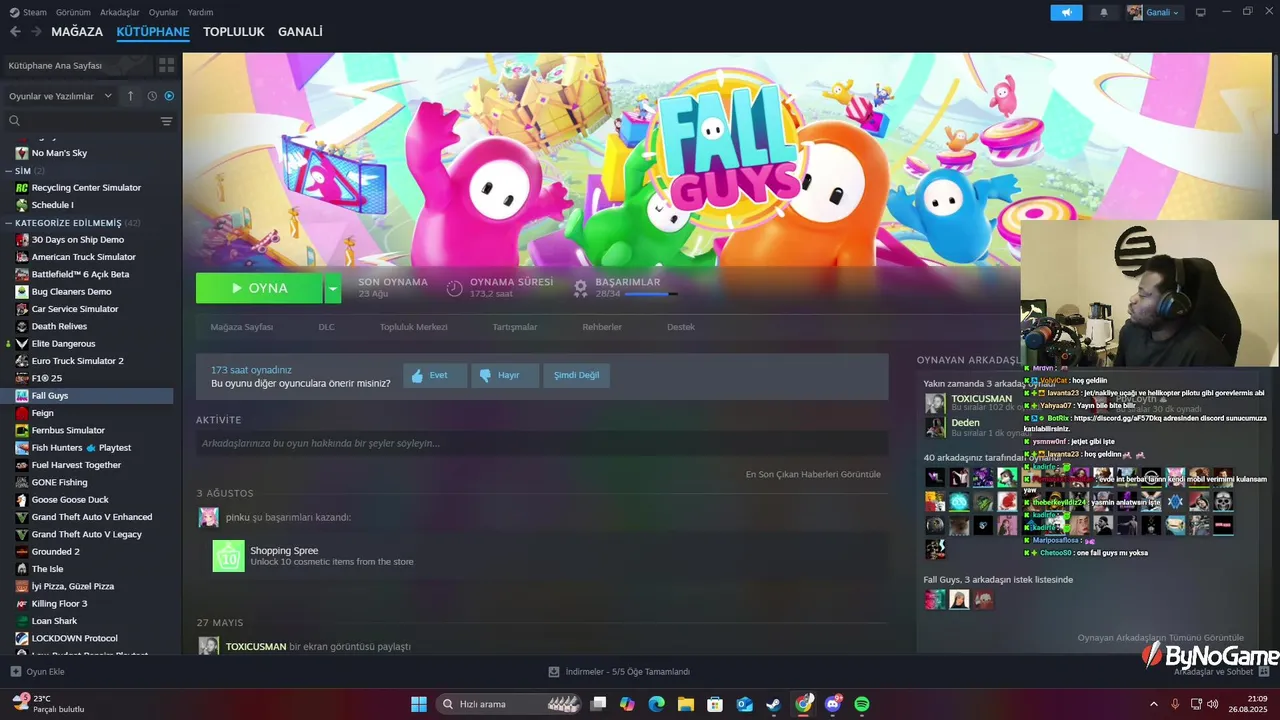1280x720 pixels.
Task: Toggle ready-to-play filter icon
Action: (x=169, y=96)
